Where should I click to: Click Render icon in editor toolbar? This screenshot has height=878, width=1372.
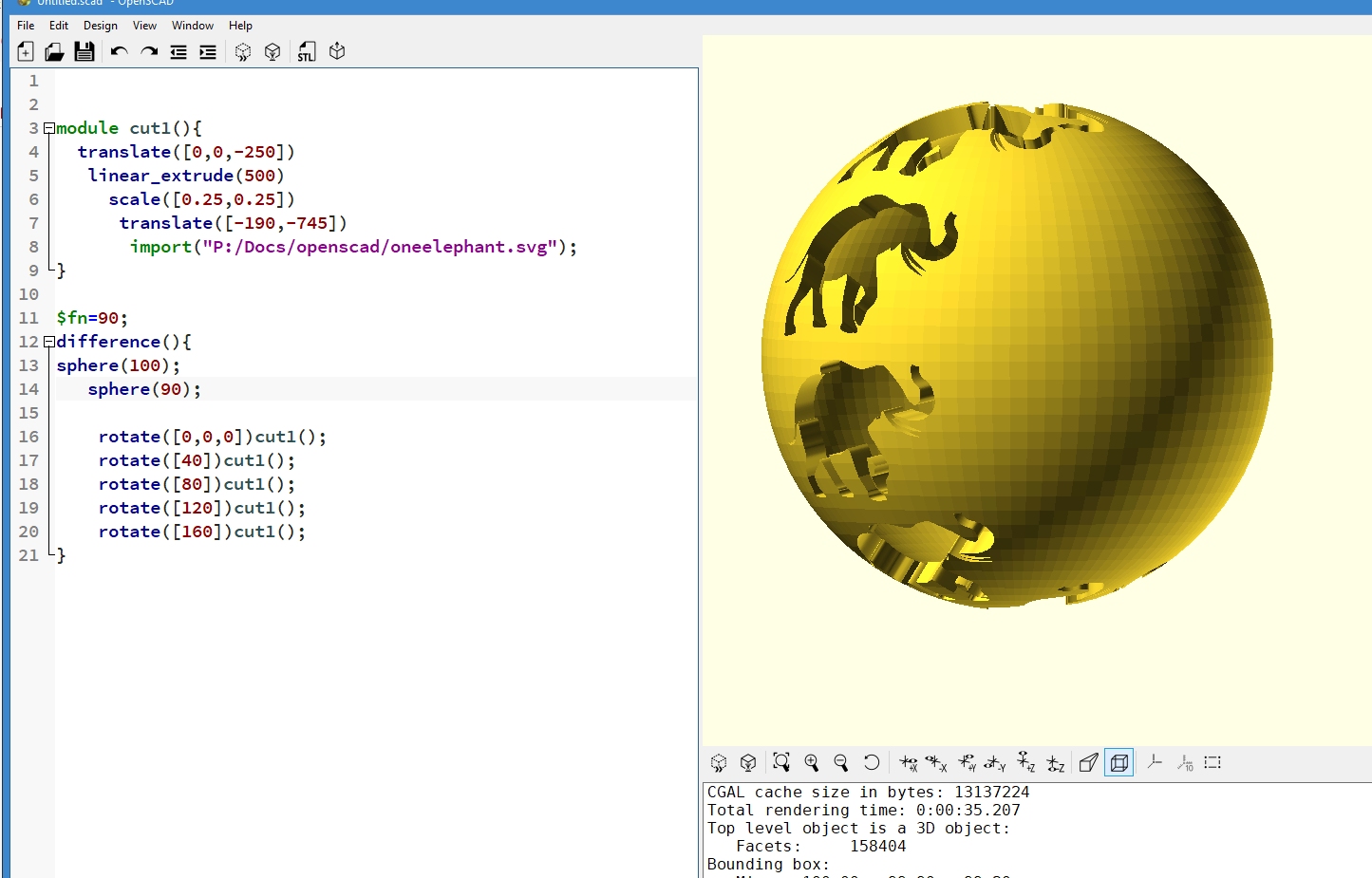click(273, 52)
